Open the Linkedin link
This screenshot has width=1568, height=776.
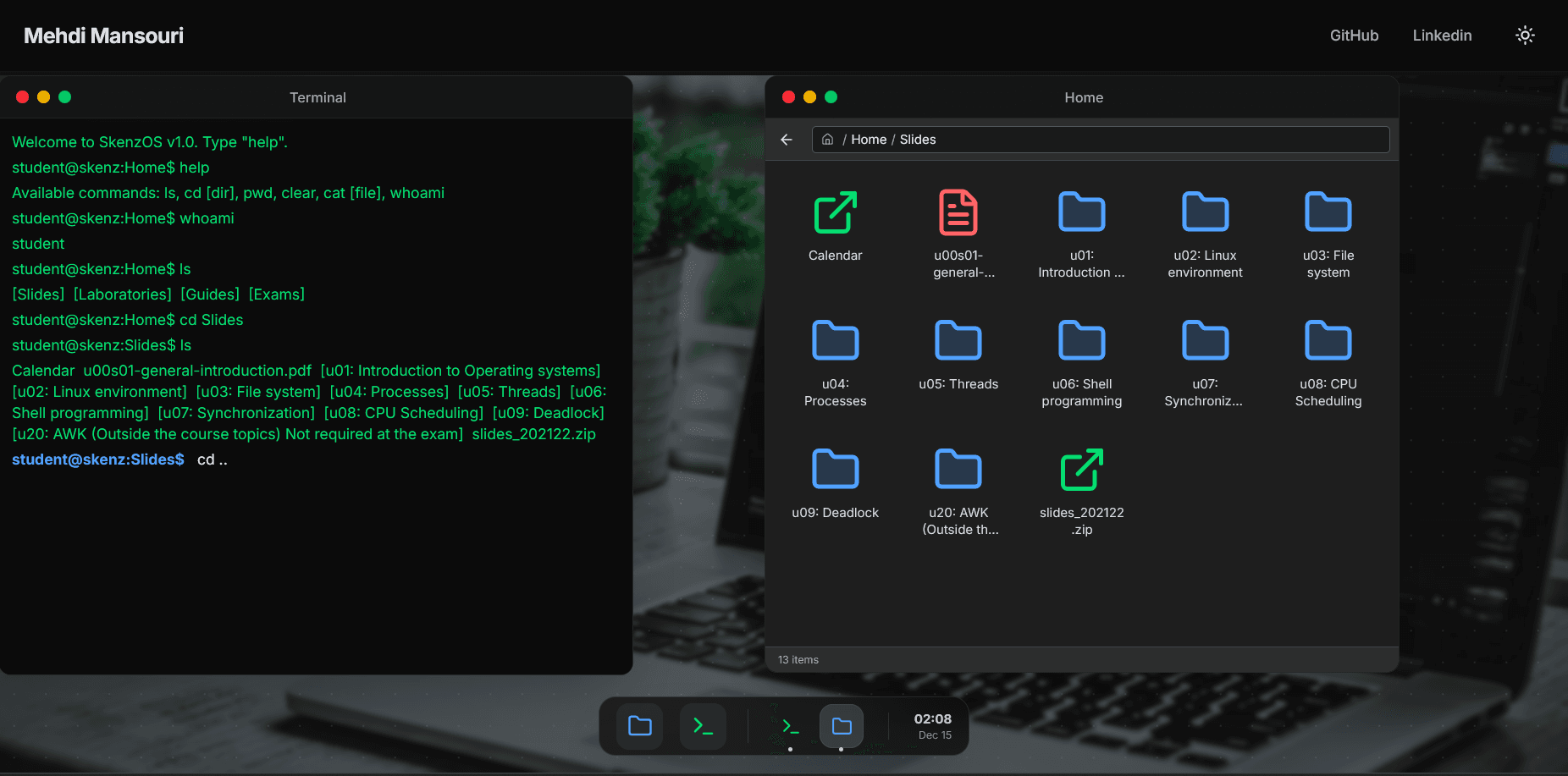click(1442, 35)
